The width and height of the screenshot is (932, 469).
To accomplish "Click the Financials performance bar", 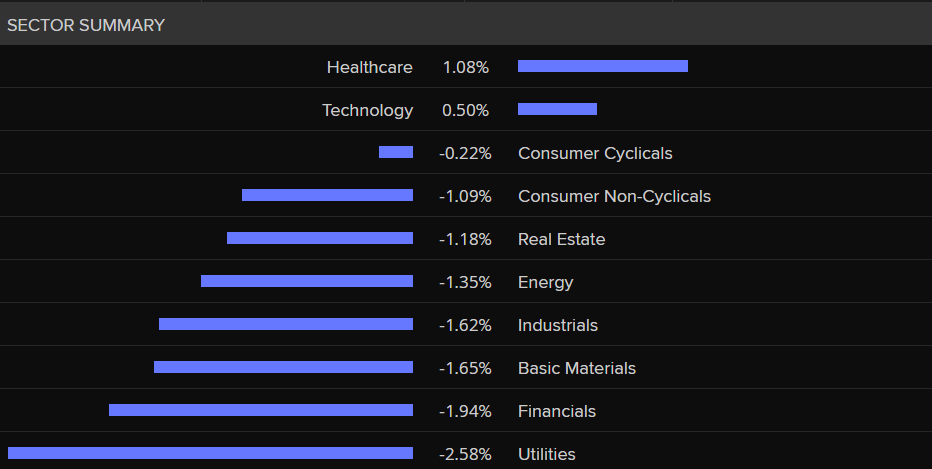I will pos(260,410).
